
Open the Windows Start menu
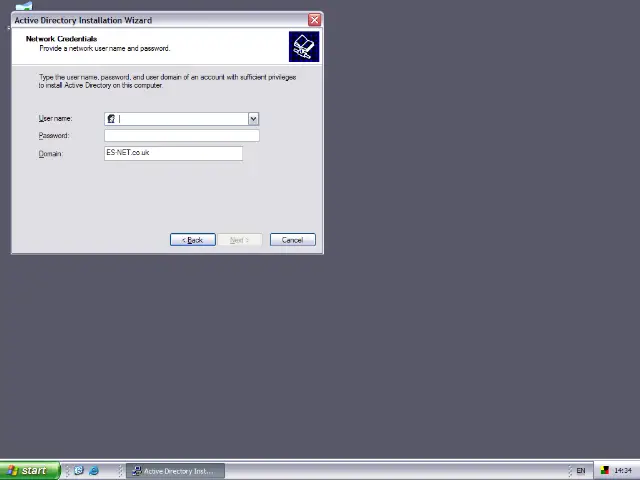pos(27,471)
